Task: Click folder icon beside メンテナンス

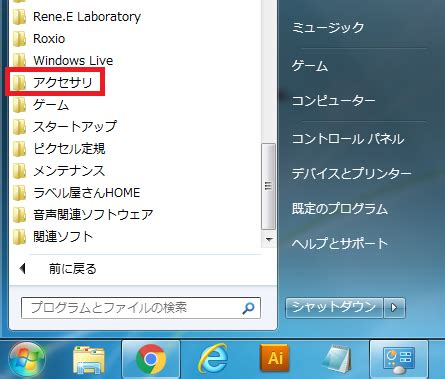Action: click(19, 171)
